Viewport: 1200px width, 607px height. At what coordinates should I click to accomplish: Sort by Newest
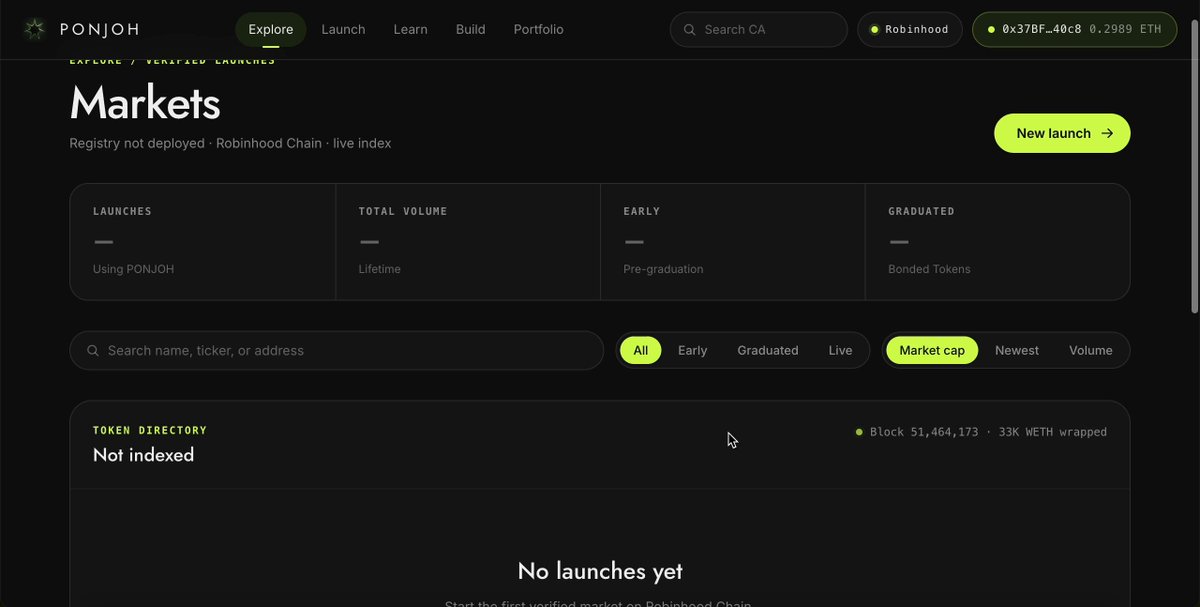[x=1017, y=351]
